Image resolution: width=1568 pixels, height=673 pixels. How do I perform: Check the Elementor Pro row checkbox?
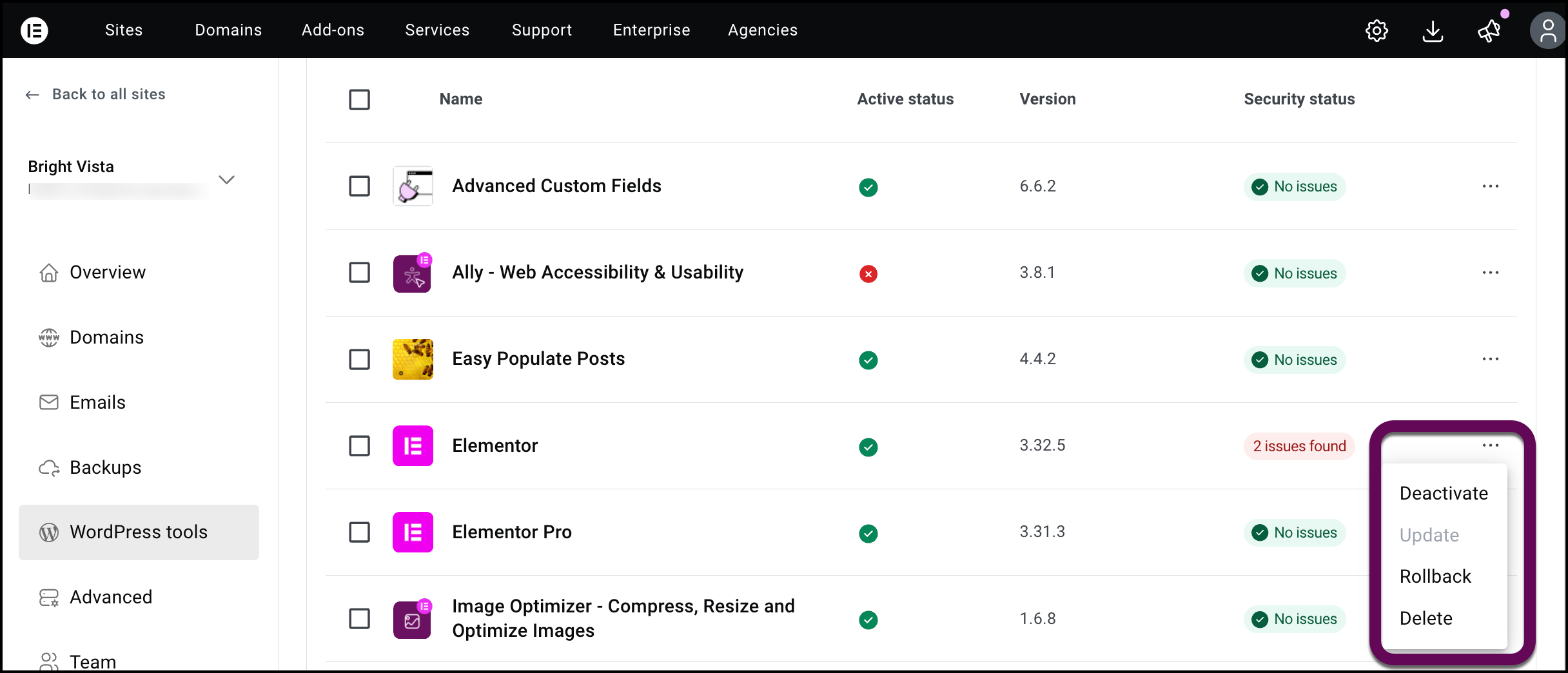click(x=359, y=532)
